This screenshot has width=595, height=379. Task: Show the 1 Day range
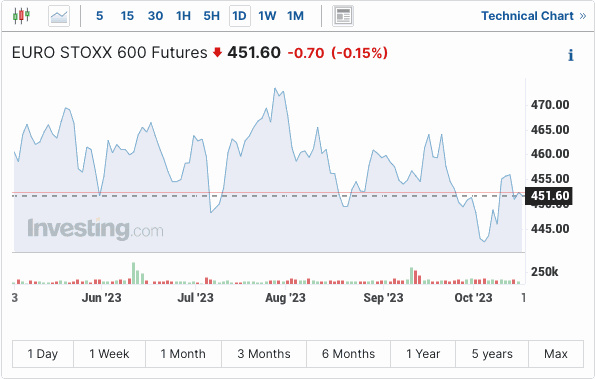pyautogui.click(x=43, y=354)
